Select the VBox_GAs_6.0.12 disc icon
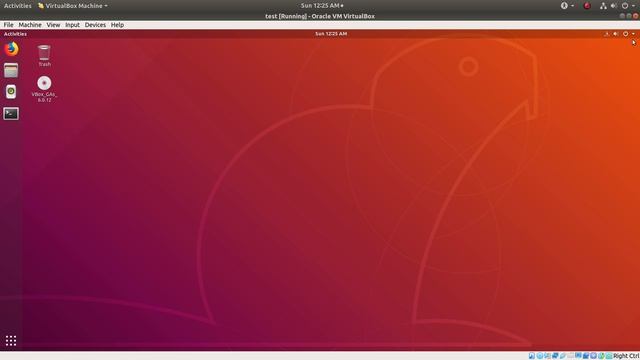 point(44,89)
